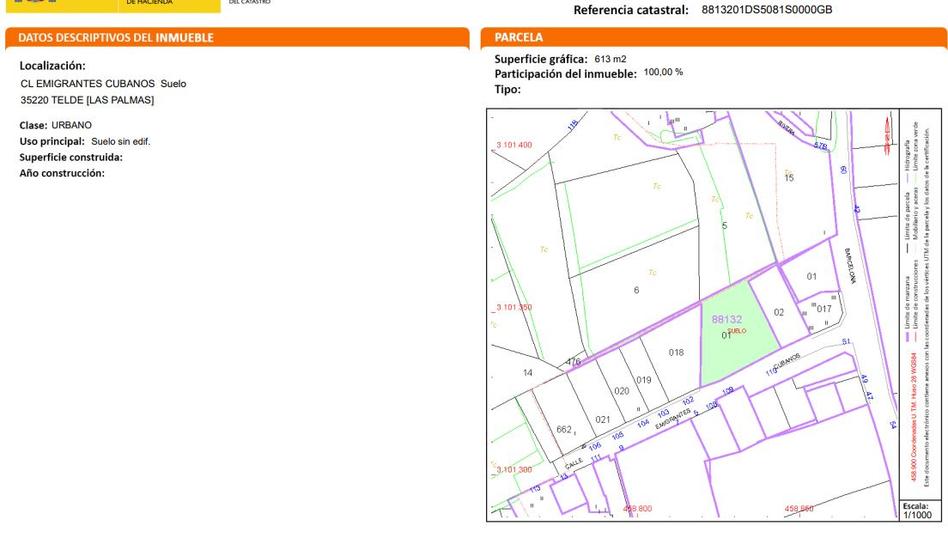Click parcel 021 on the map
Image resolution: width=948 pixels, height=542 pixels.
pyautogui.click(x=602, y=419)
